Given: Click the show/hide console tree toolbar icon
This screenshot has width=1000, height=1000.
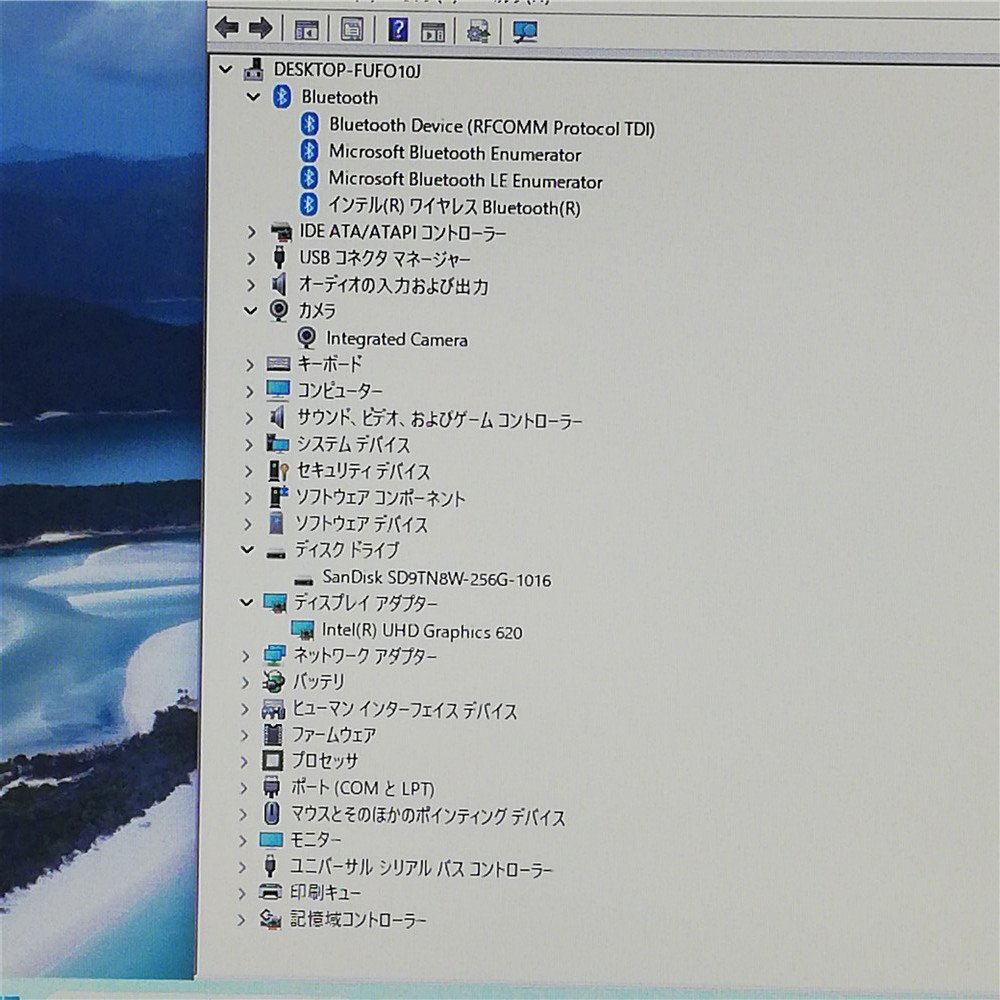Looking at the screenshot, I should coord(305,29).
